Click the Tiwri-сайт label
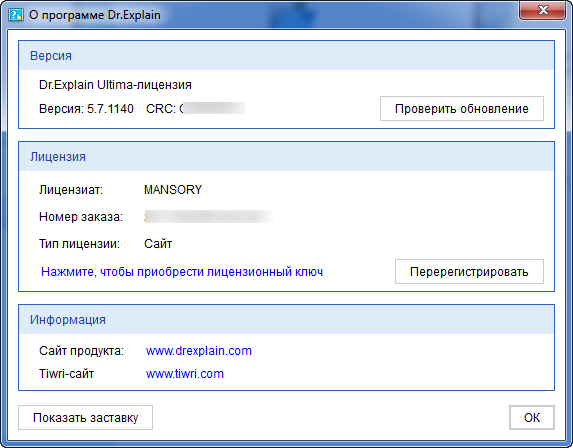573x448 pixels. click(x=67, y=374)
